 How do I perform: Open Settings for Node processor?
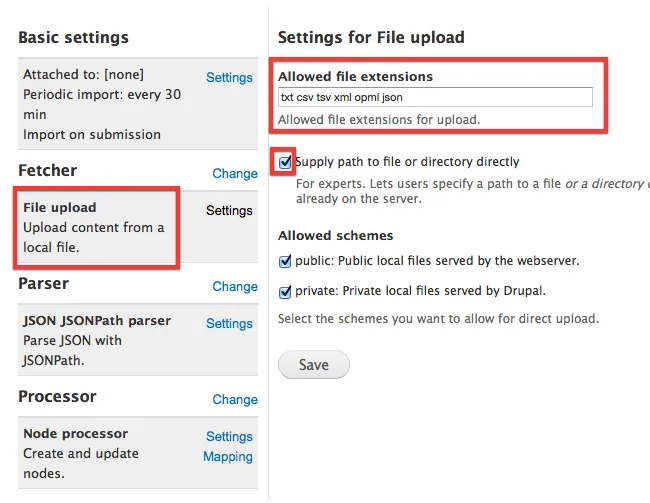point(229,436)
